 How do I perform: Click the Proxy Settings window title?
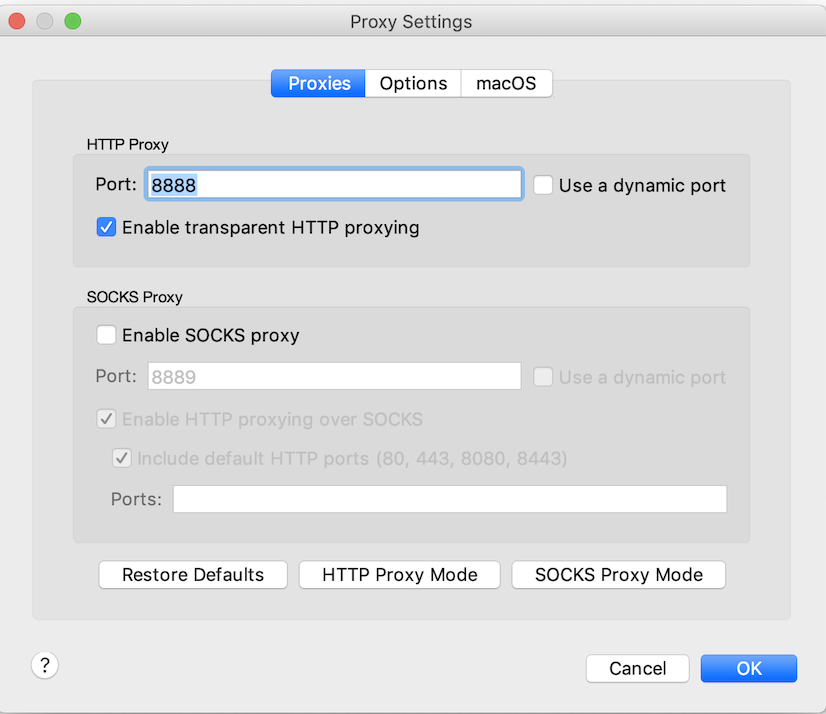(411, 22)
